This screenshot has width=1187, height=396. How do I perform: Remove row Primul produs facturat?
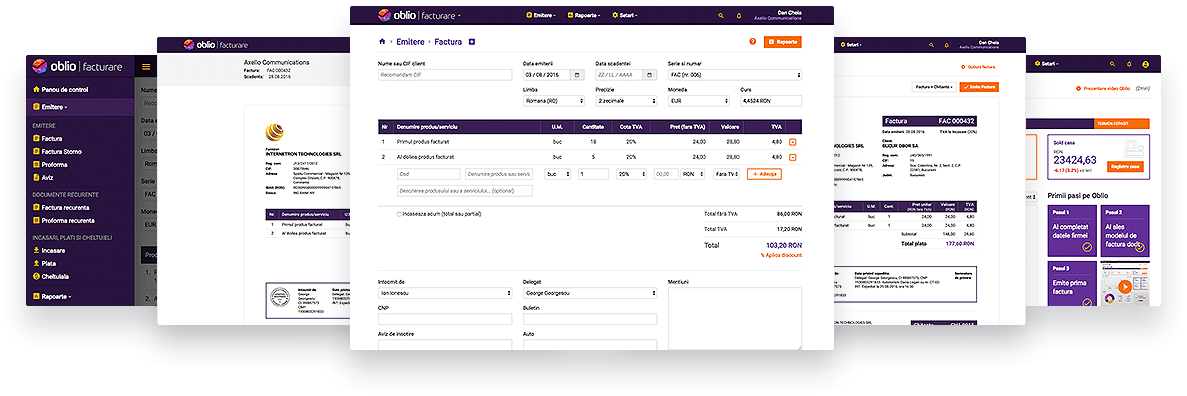point(793,142)
